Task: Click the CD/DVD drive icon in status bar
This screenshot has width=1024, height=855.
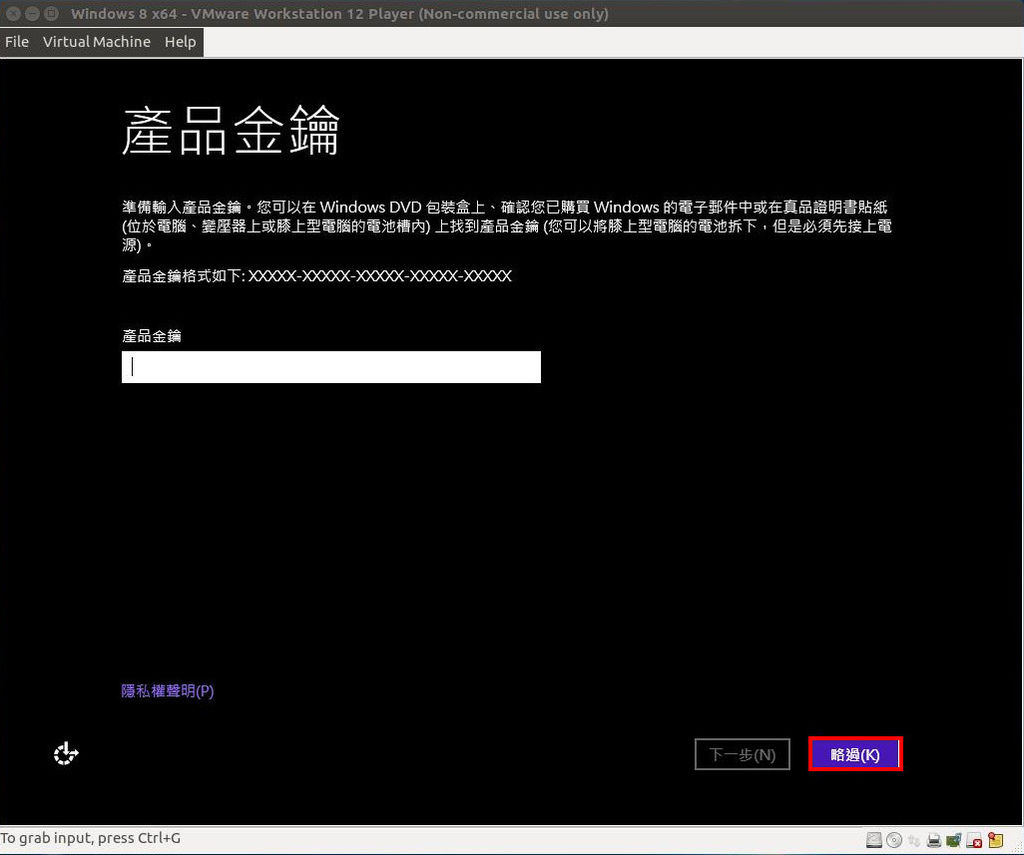Action: [x=893, y=840]
